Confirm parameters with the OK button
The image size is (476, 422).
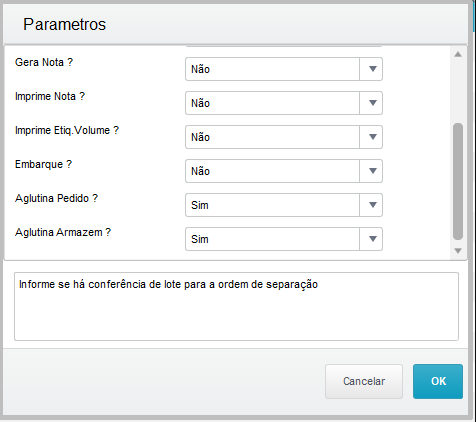[x=438, y=381]
